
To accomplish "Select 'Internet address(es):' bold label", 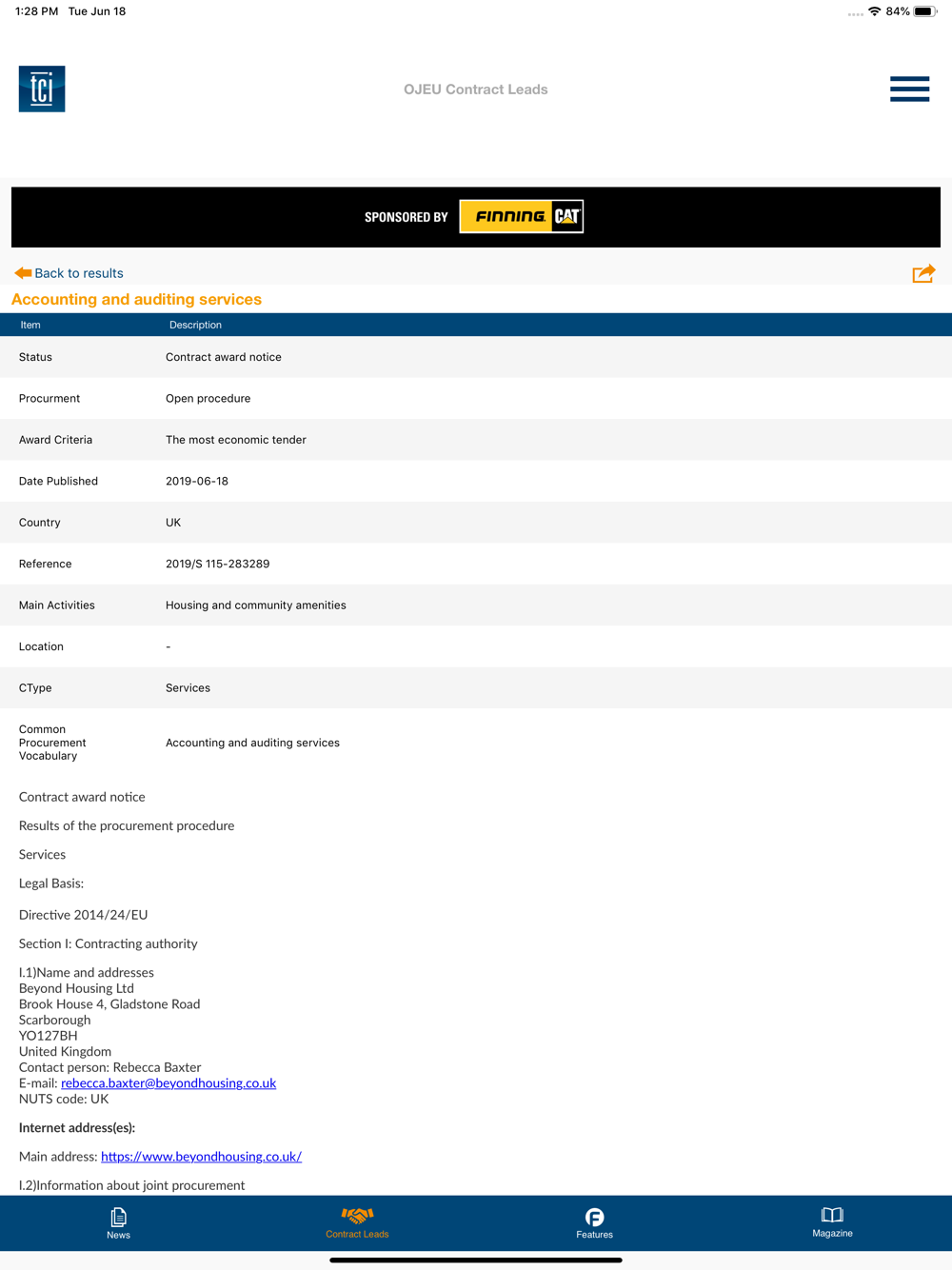I will (77, 1127).
